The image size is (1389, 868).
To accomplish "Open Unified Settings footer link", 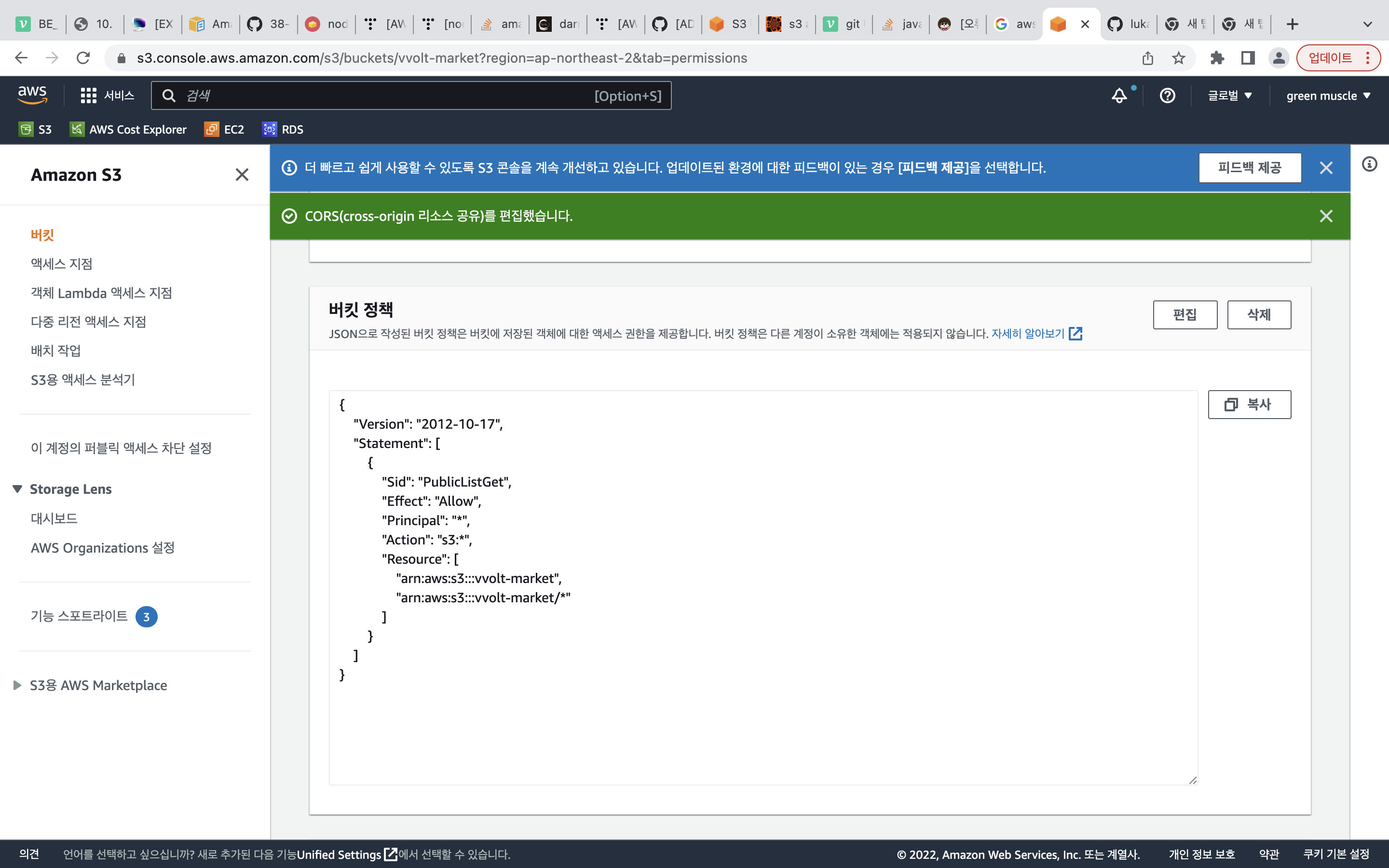I will (347, 854).
